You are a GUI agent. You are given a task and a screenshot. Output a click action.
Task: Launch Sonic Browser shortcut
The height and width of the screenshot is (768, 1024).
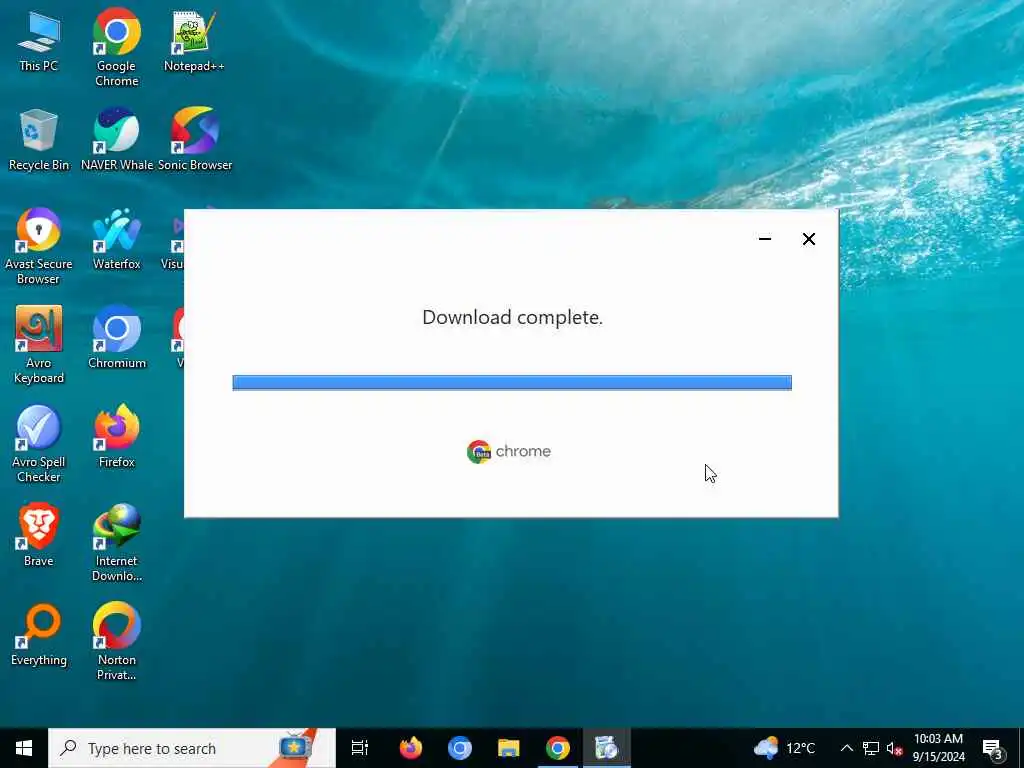coord(195,140)
